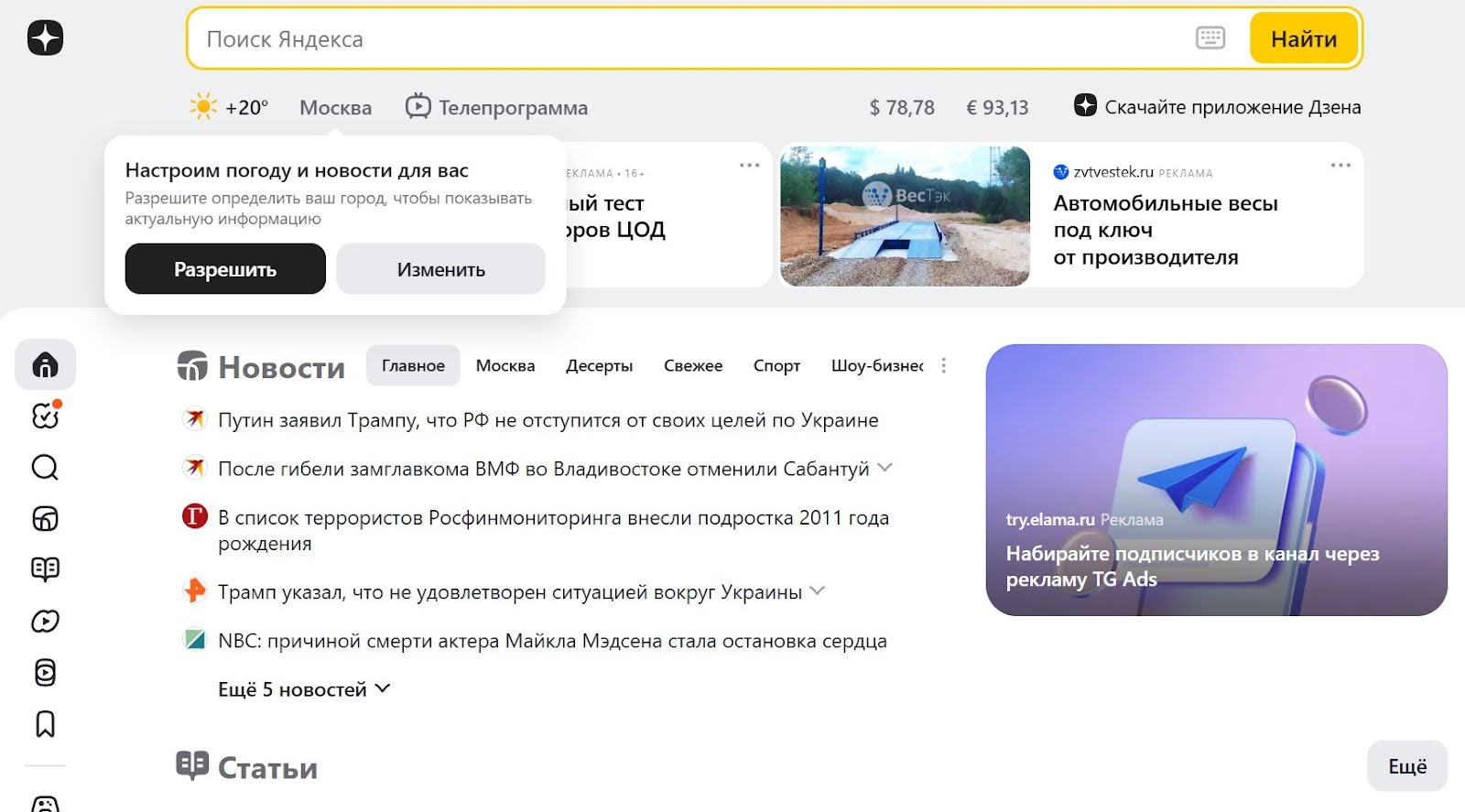Open the Telegram ads banner try.elama.ru
Image resolution: width=1465 pixels, height=812 pixels.
[1216, 480]
